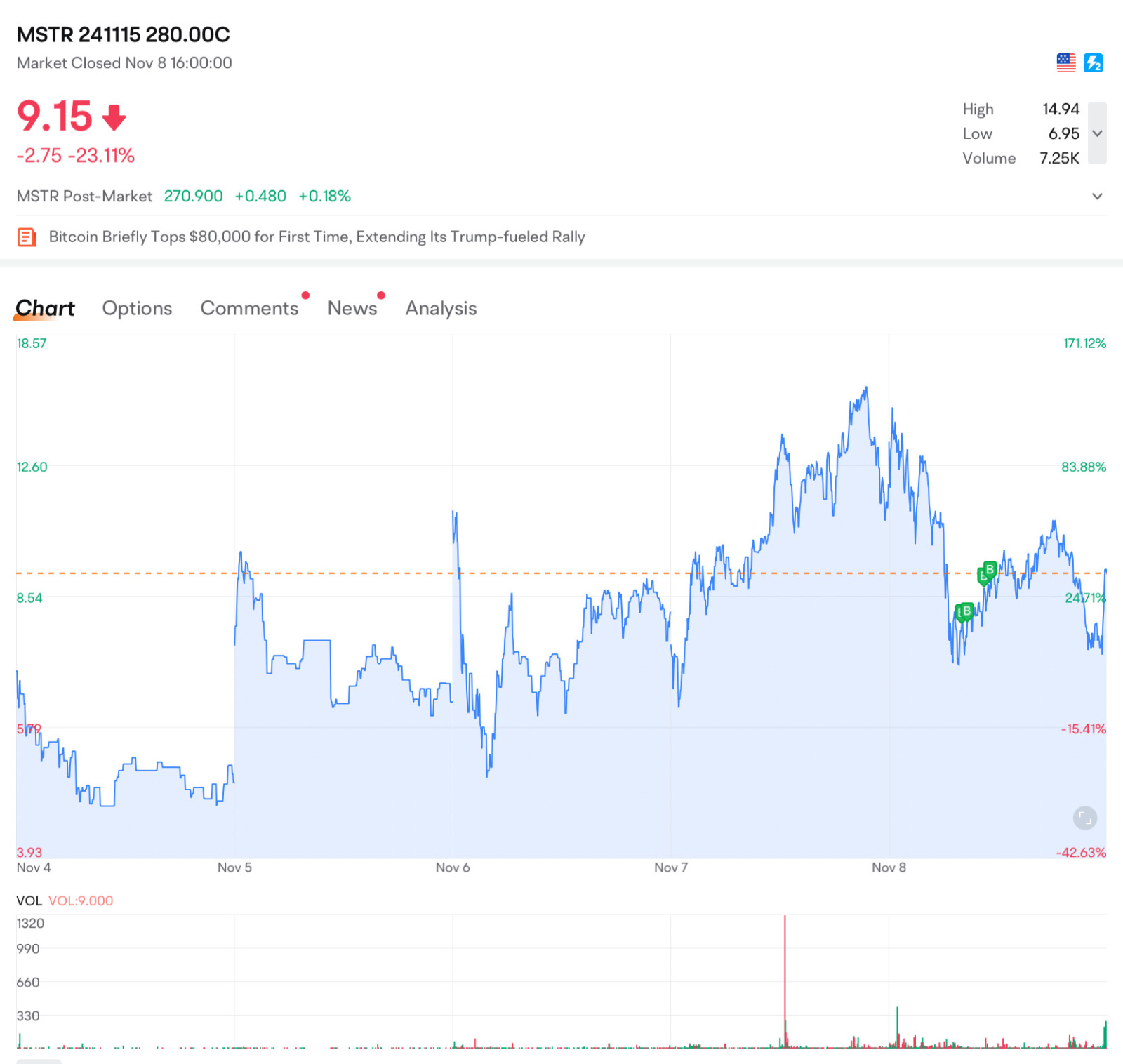Click the 171.12% percentage axis label
The image size is (1123, 1064).
pos(1084,344)
